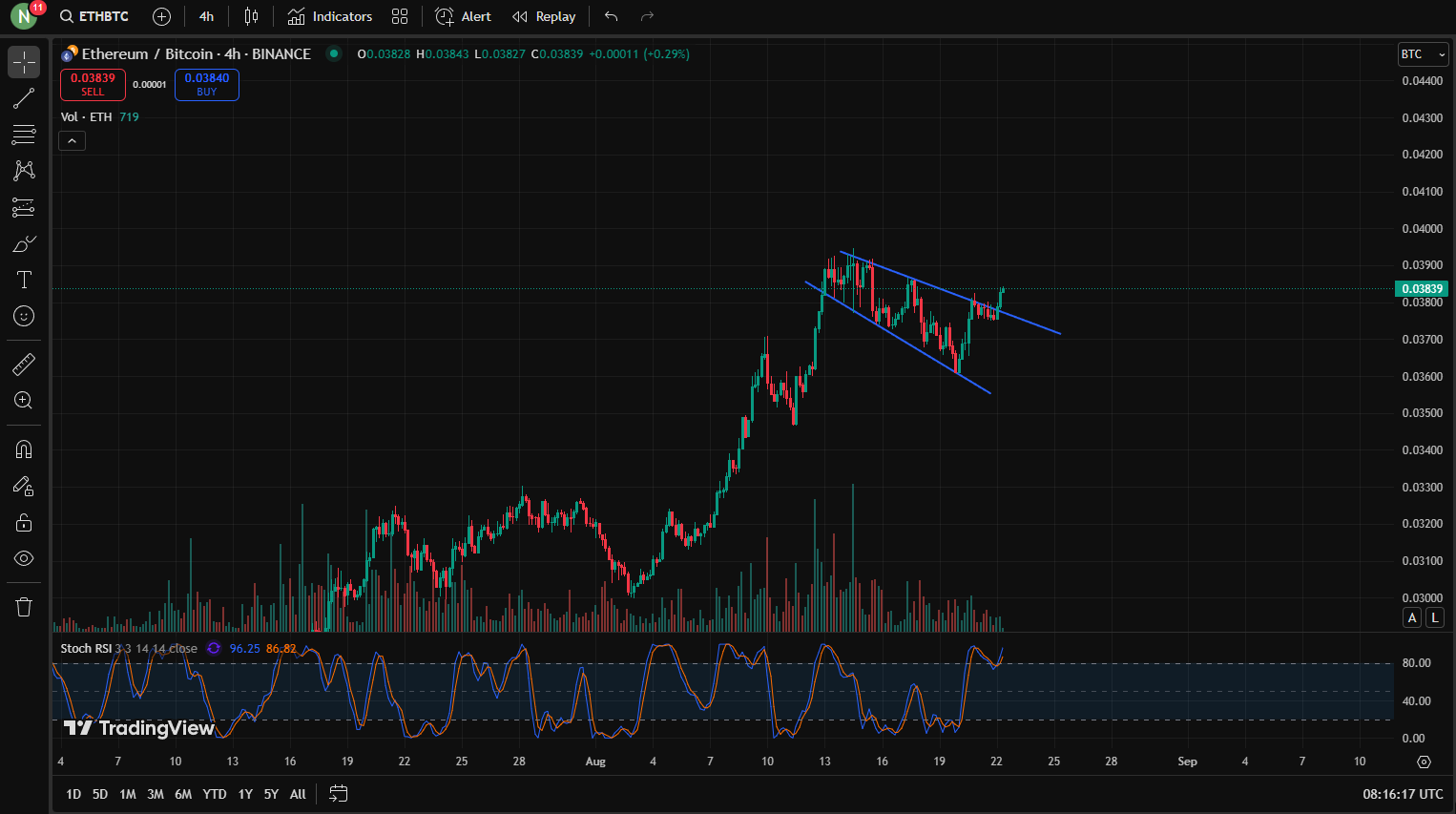Select the ruler measure tool
The height and width of the screenshot is (814, 1456).
(24, 364)
